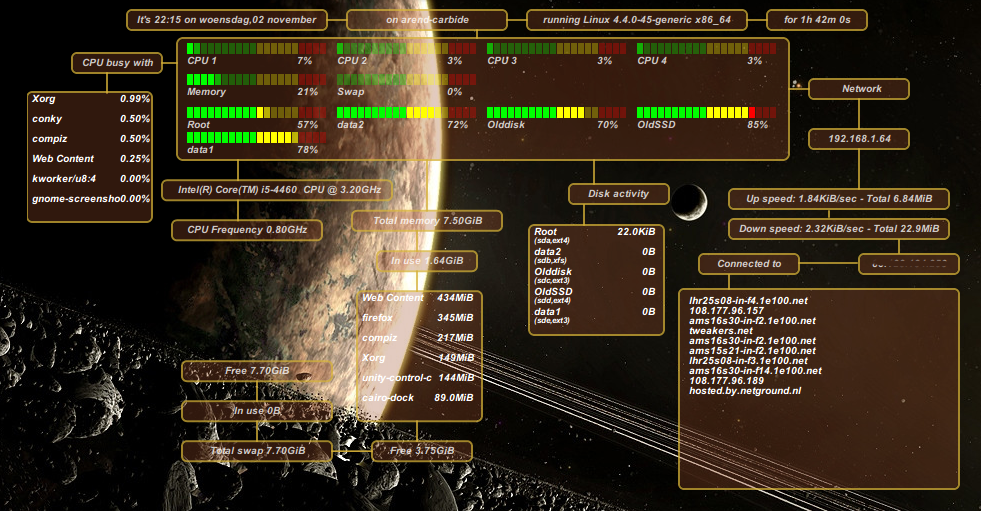Click the "In use 1.64GiB" memory box
The width and height of the screenshot is (981, 511).
427,261
